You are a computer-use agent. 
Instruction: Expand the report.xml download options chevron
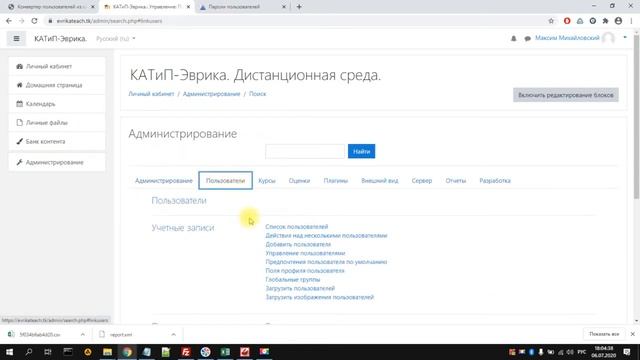click(x=173, y=334)
